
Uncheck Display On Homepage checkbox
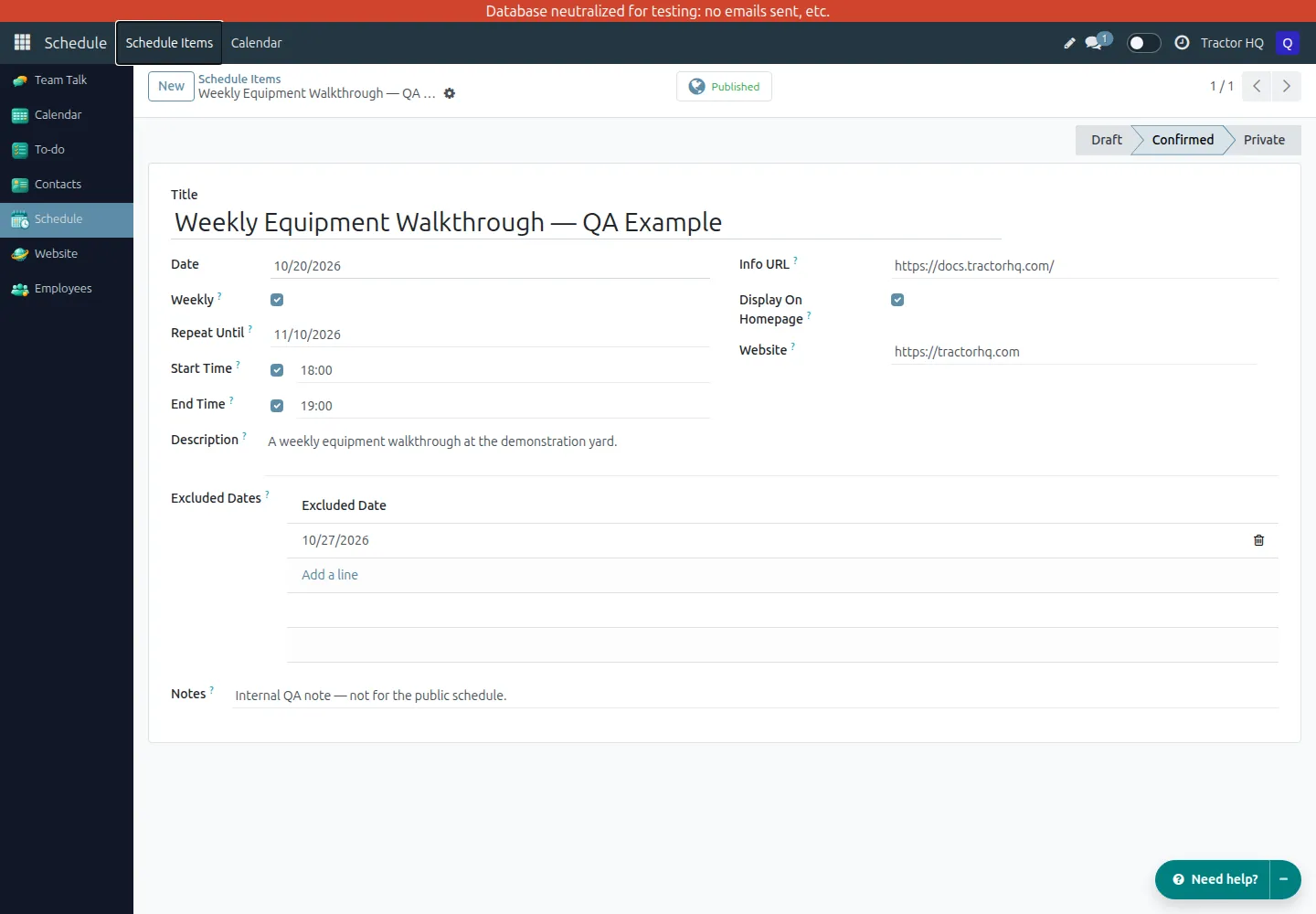(x=897, y=300)
